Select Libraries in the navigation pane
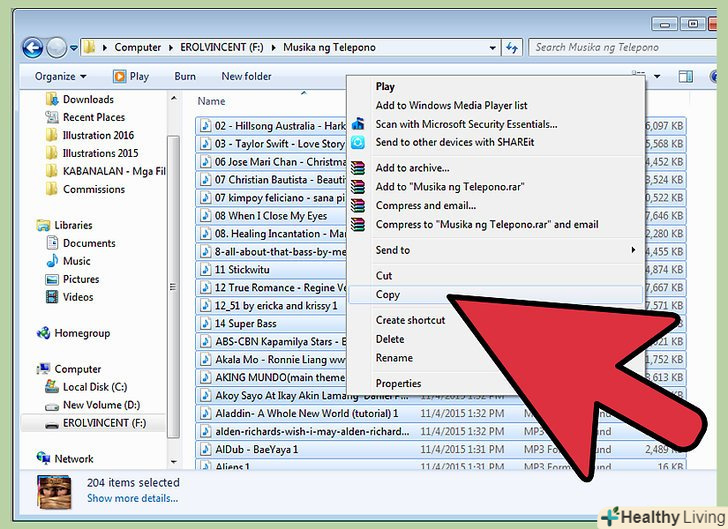Viewport: 728px width, 529px height. click(x=65, y=225)
